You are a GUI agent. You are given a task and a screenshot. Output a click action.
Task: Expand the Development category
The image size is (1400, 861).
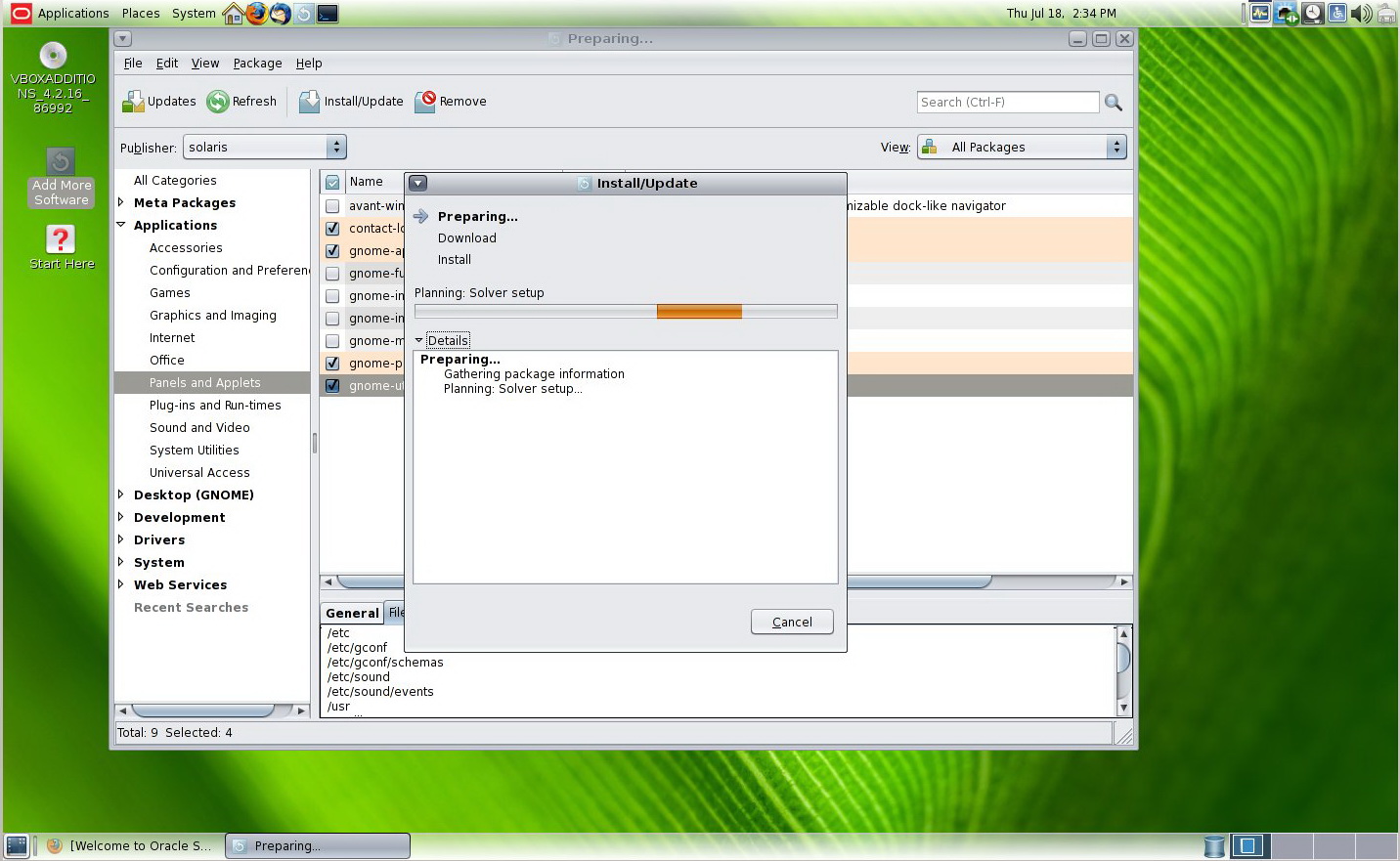121,517
